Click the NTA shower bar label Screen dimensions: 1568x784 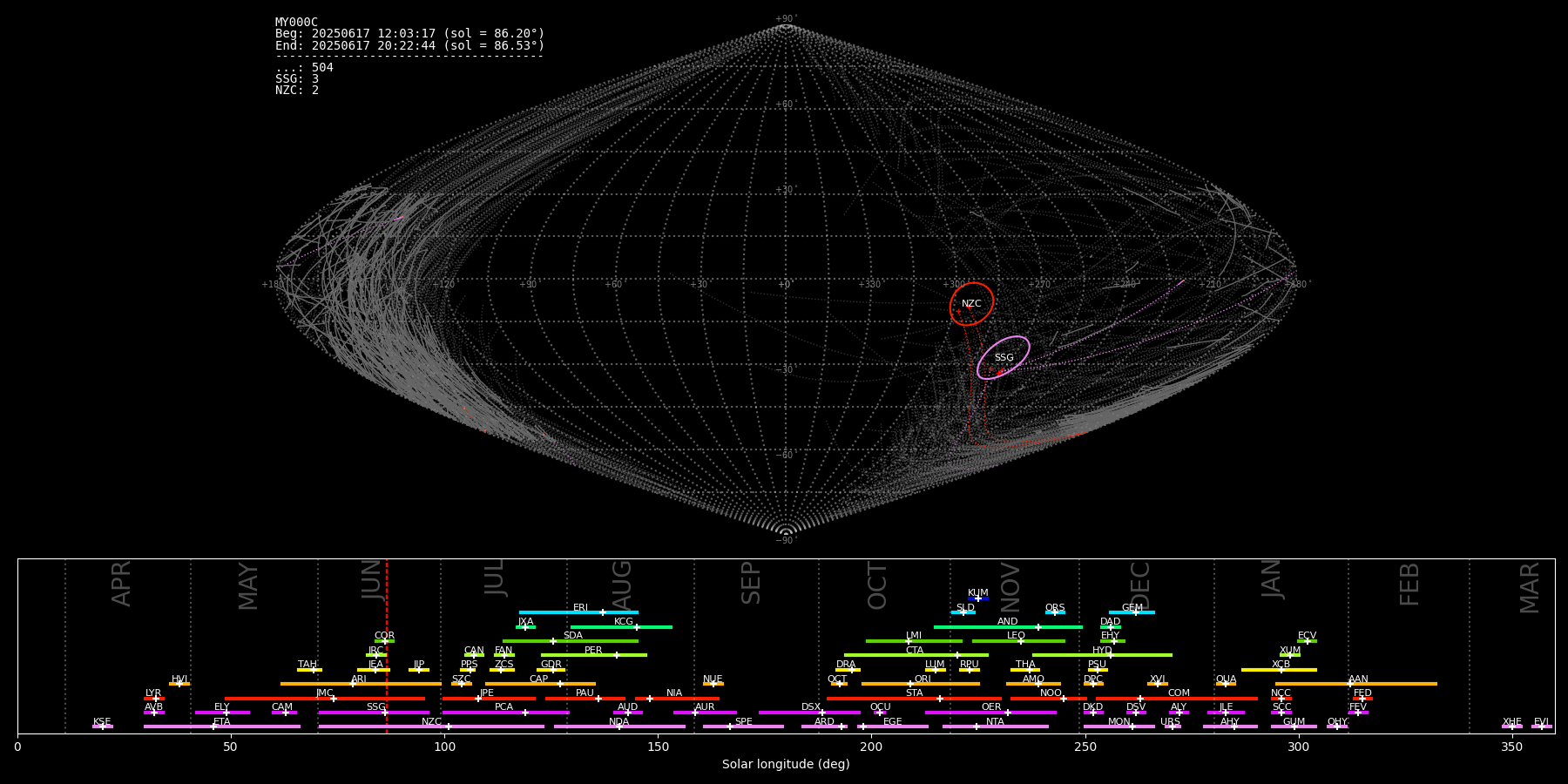[x=995, y=722]
